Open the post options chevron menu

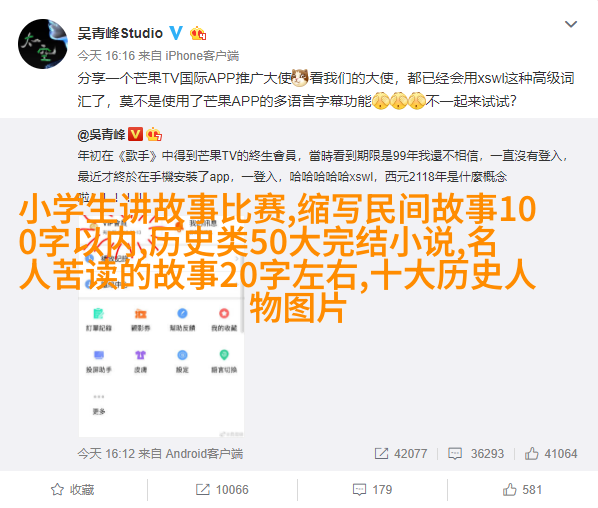(571, 24)
